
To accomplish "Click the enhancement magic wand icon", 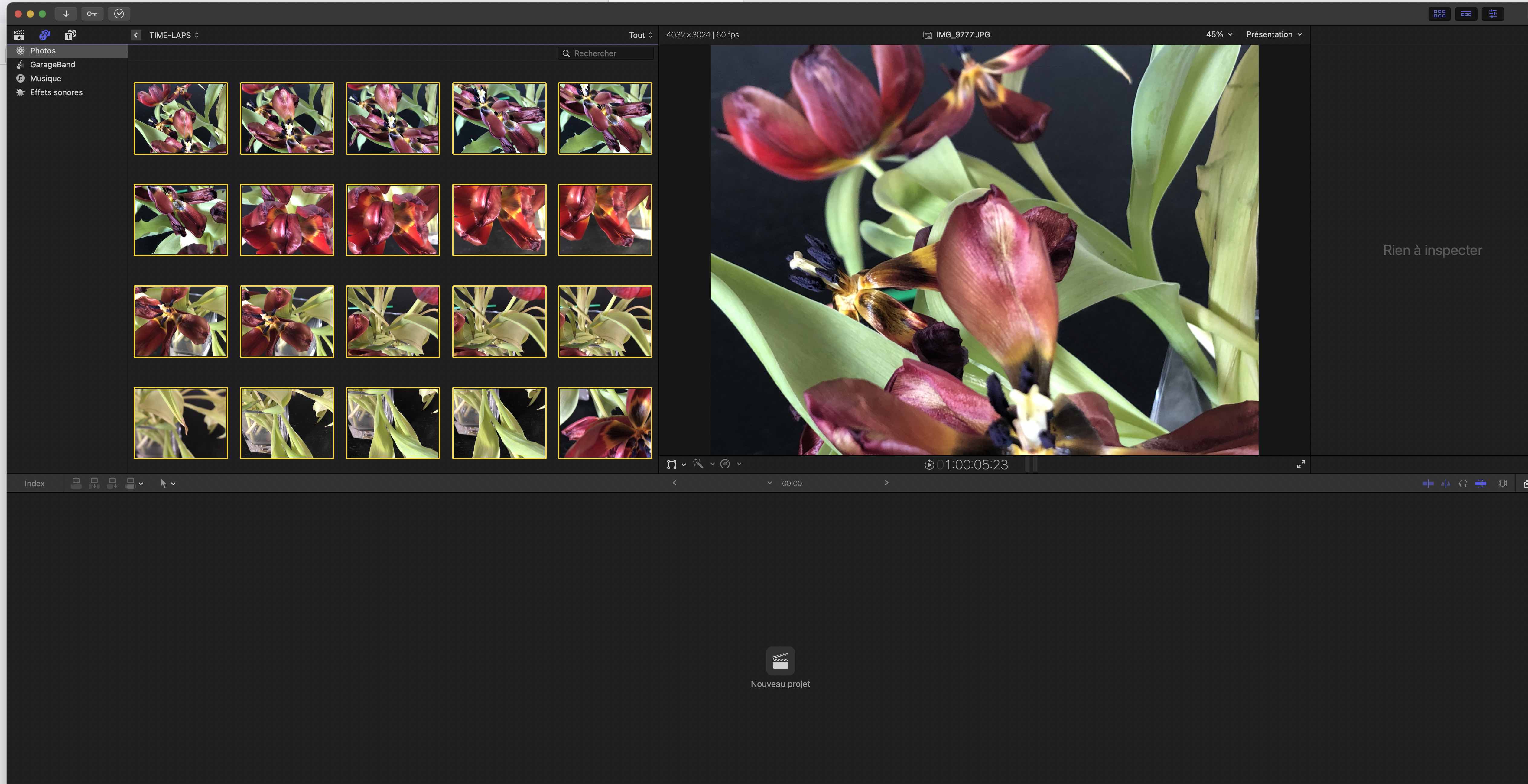I will (699, 464).
